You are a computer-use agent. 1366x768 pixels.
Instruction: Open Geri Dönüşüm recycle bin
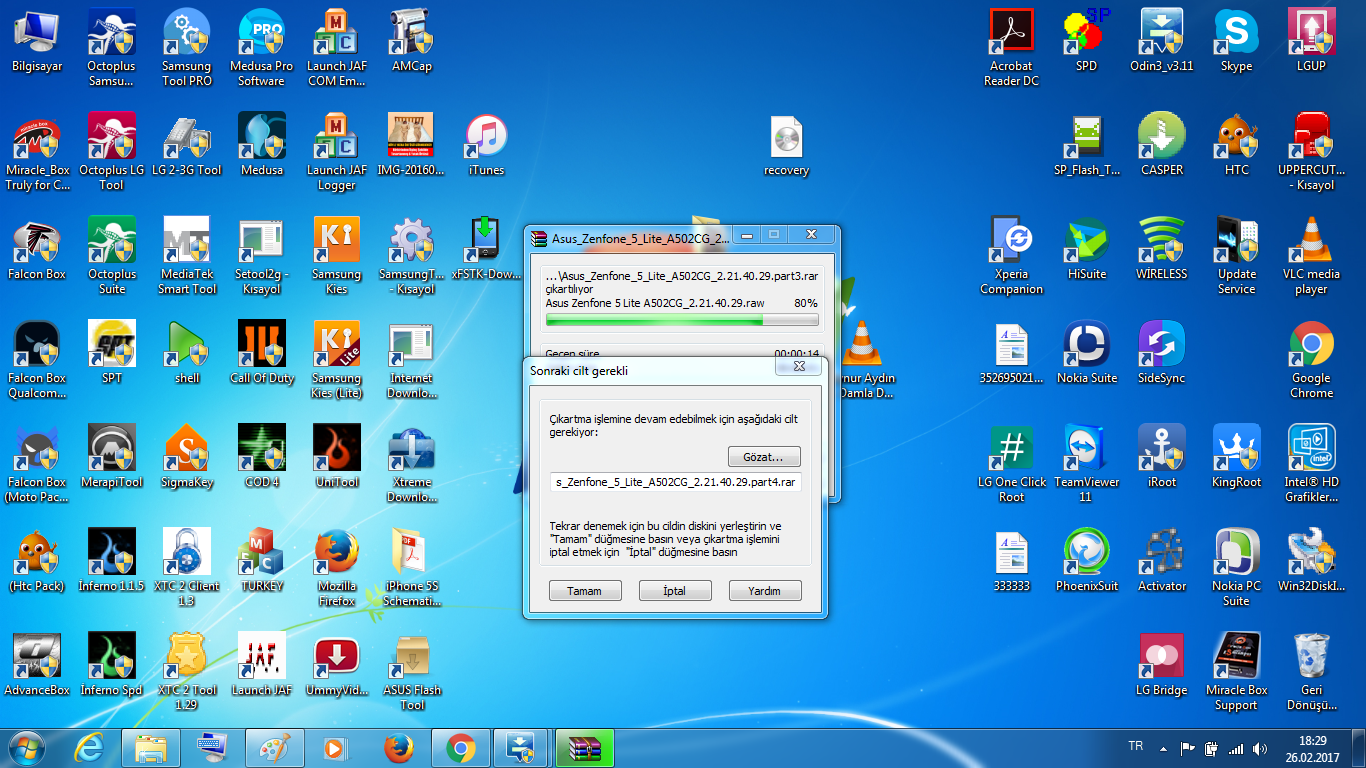(x=1312, y=673)
